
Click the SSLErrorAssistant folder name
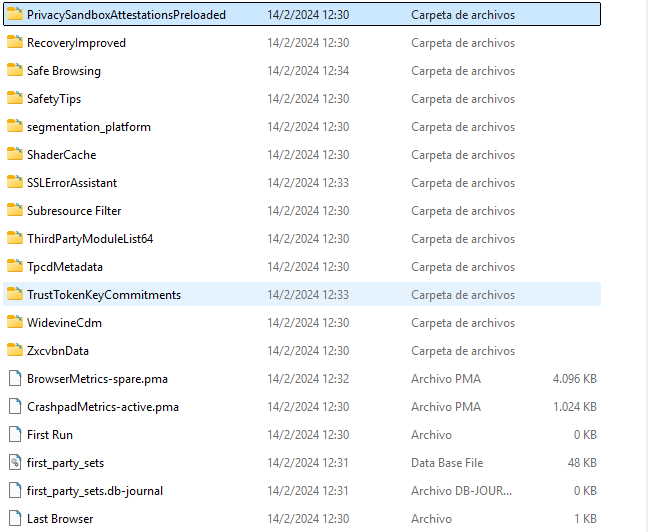coord(72,183)
